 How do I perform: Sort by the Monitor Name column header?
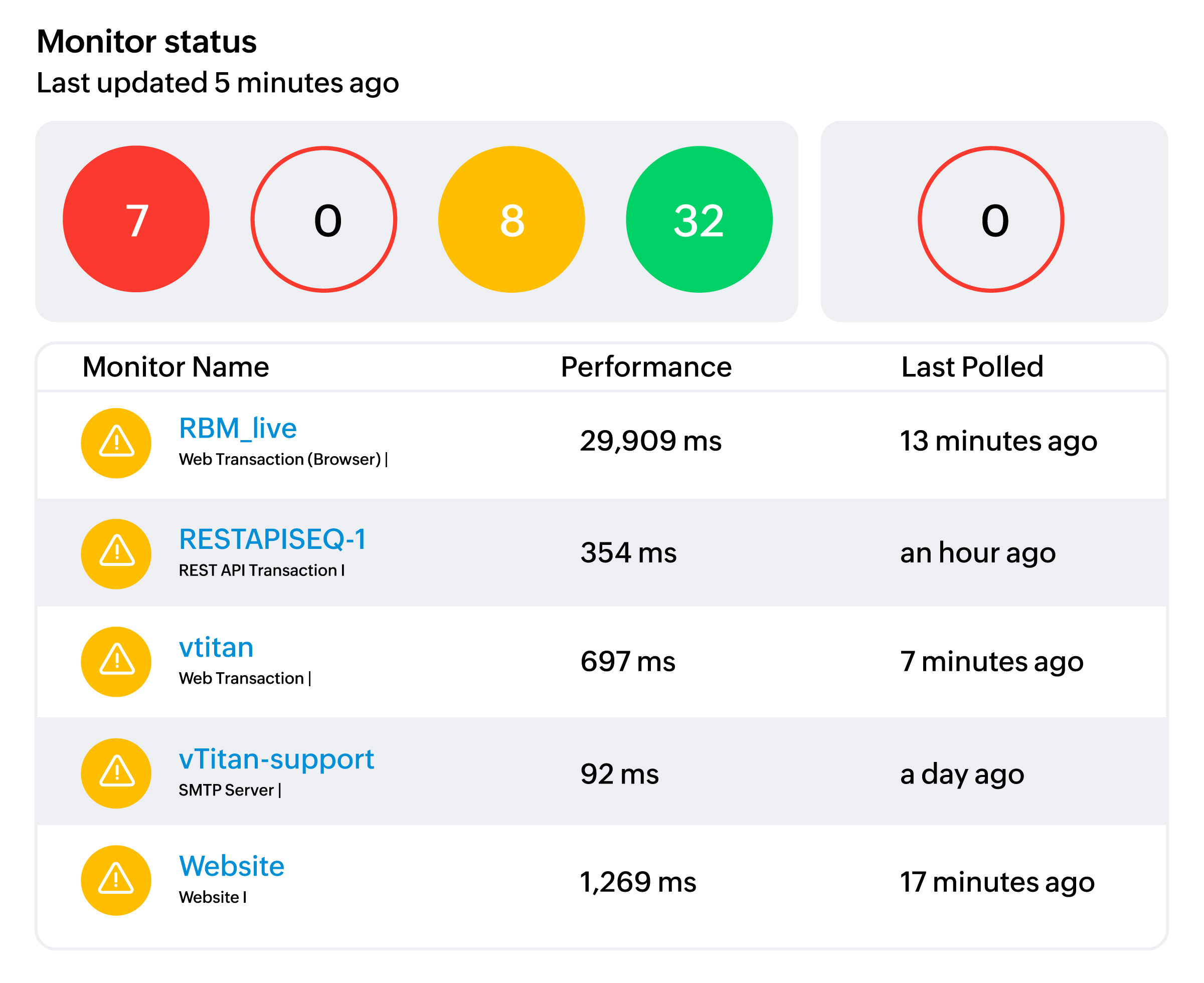[x=176, y=367]
